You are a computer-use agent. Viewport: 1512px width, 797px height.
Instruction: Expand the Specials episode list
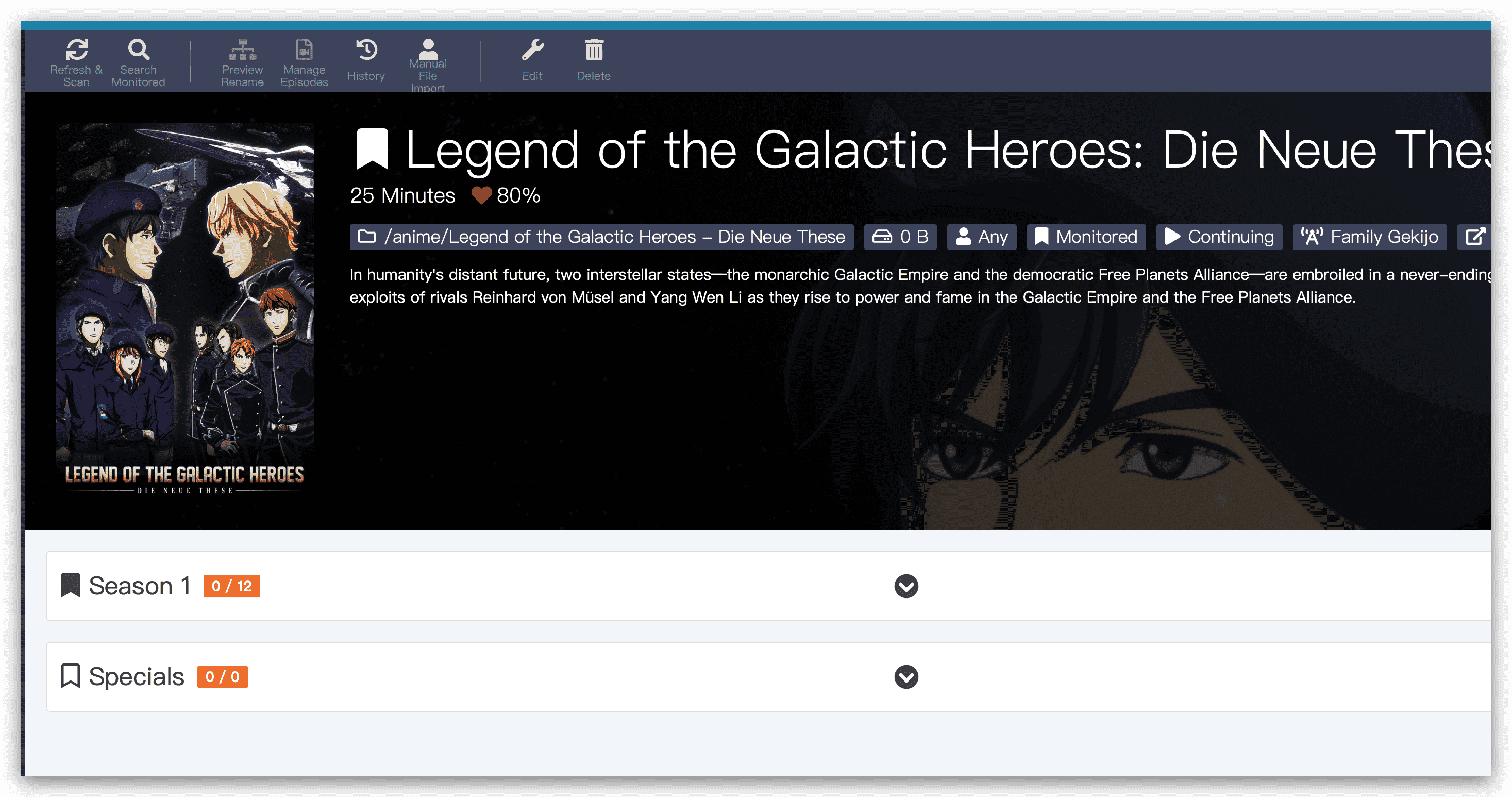(x=905, y=676)
